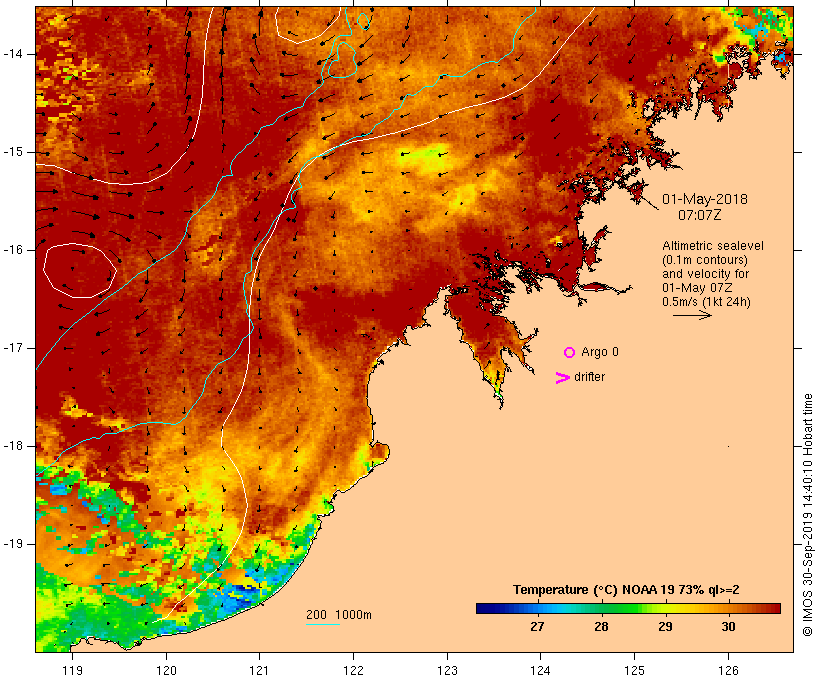Image resolution: width=820 pixels, height=680 pixels.
Task: Click the latitude label -17
Action: coord(13,348)
